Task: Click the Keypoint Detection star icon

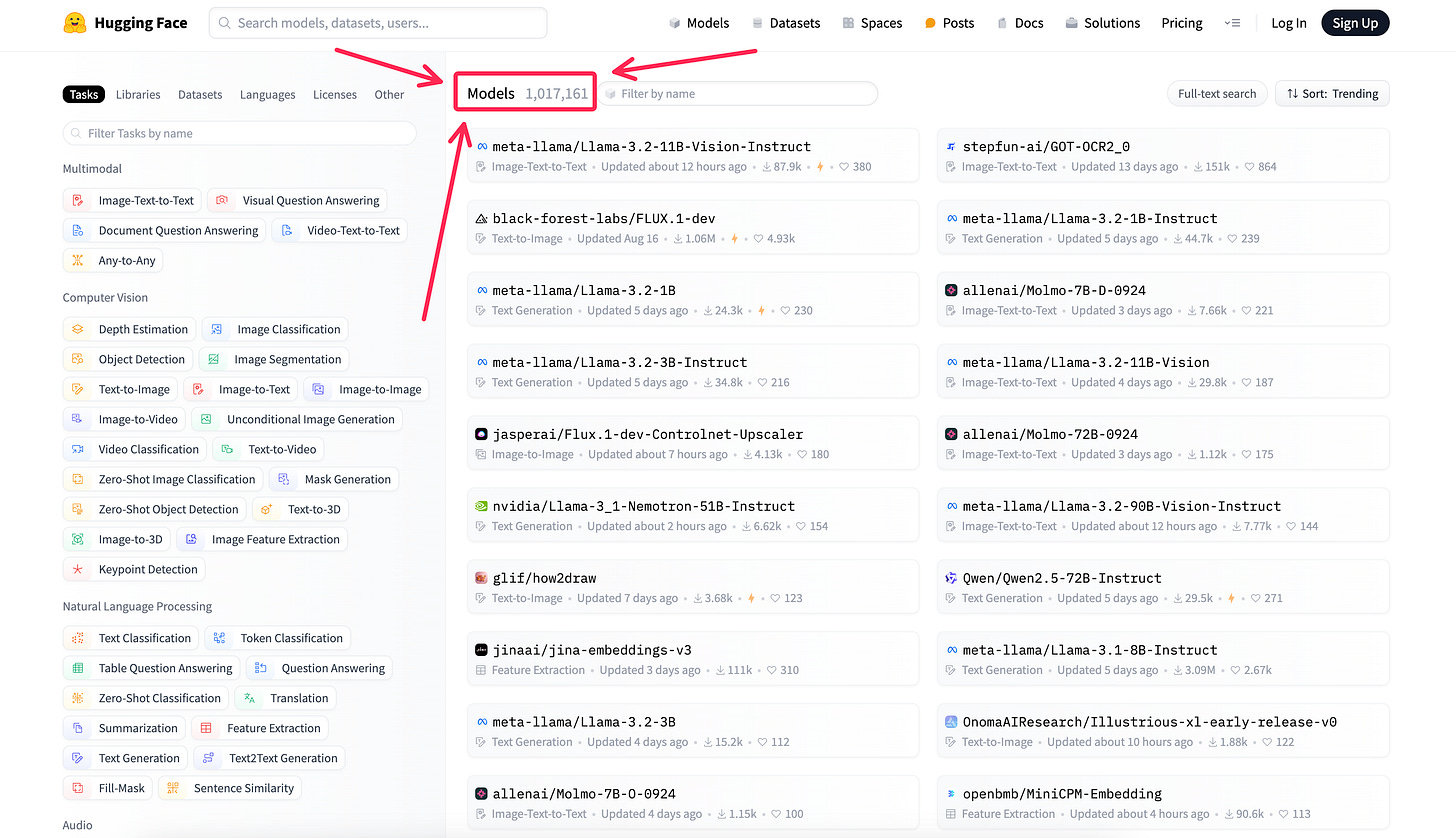Action: (78, 569)
